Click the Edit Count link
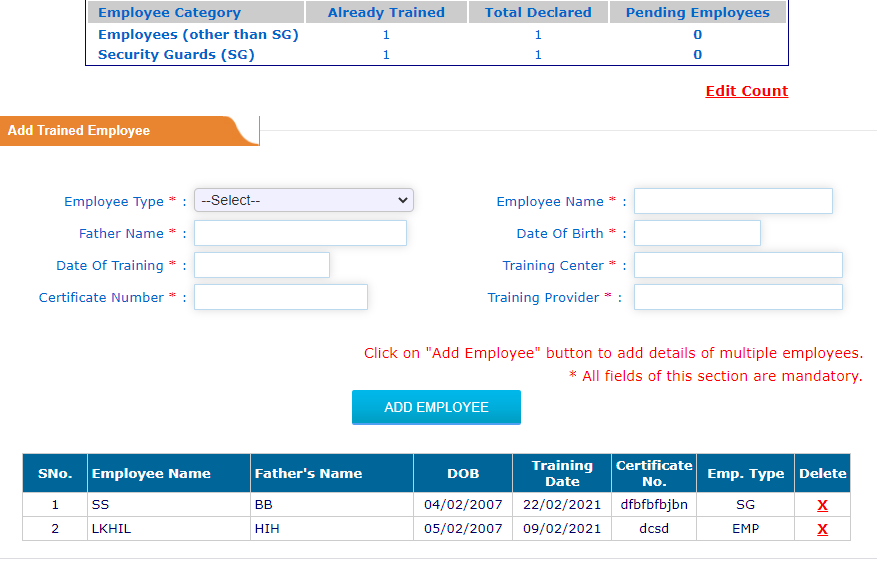 746,91
